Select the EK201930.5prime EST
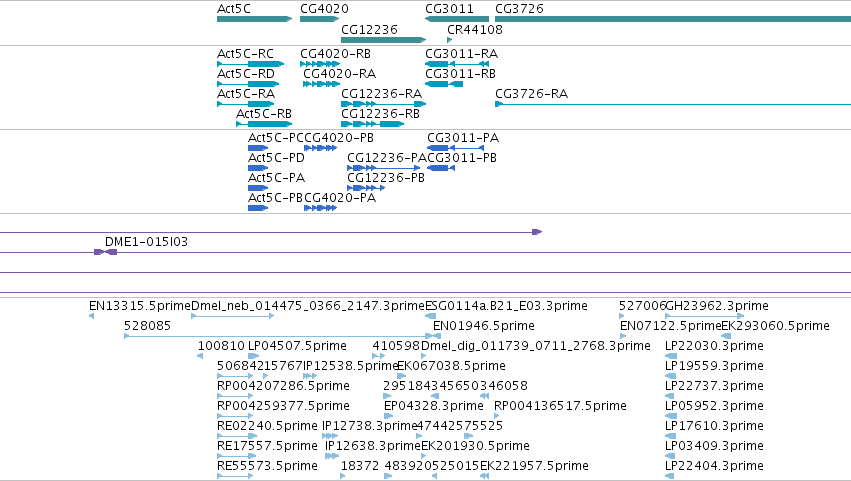 (424, 457)
